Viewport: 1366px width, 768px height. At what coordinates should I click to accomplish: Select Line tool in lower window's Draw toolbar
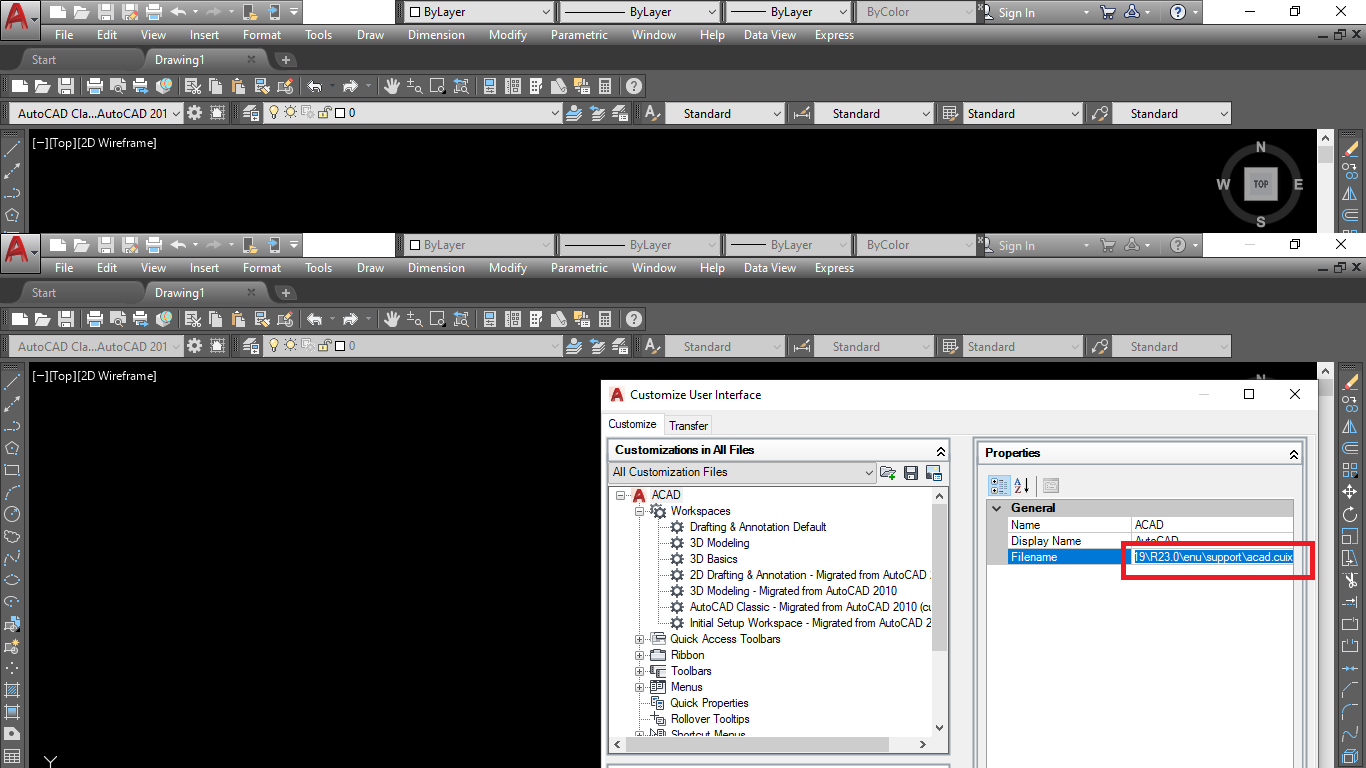click(x=12, y=382)
